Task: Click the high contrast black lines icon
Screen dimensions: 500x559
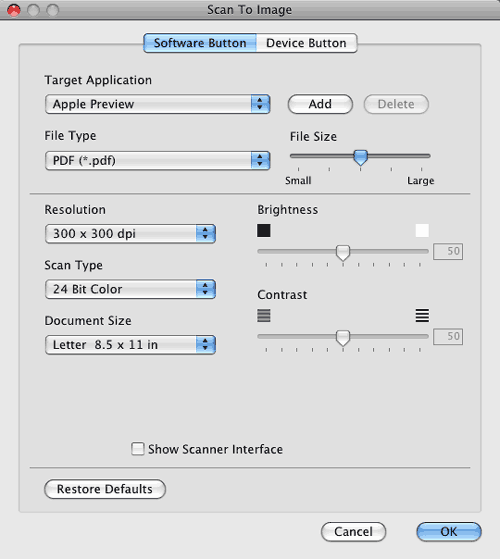Action: [x=422, y=316]
